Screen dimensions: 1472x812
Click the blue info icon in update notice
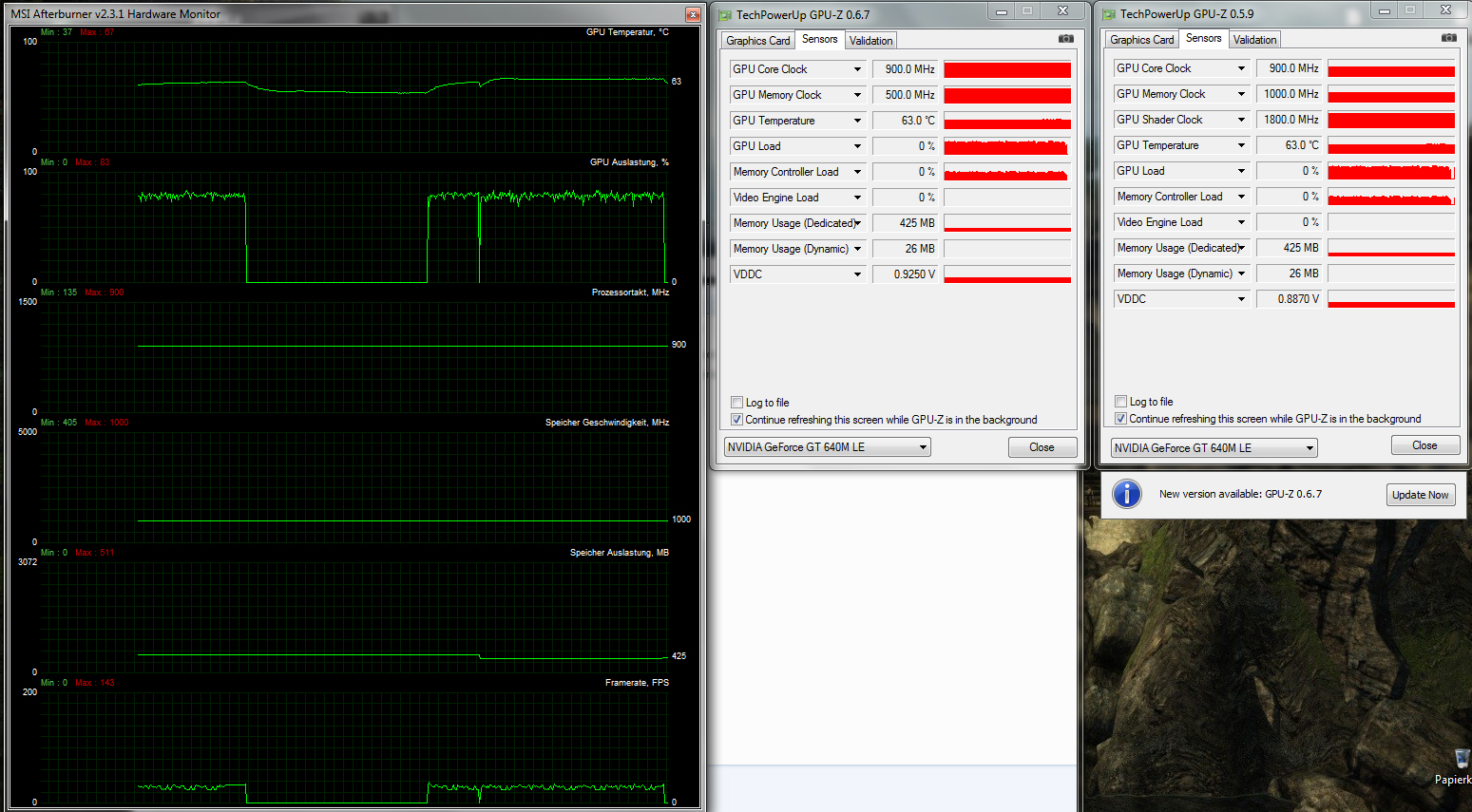coord(1127,494)
